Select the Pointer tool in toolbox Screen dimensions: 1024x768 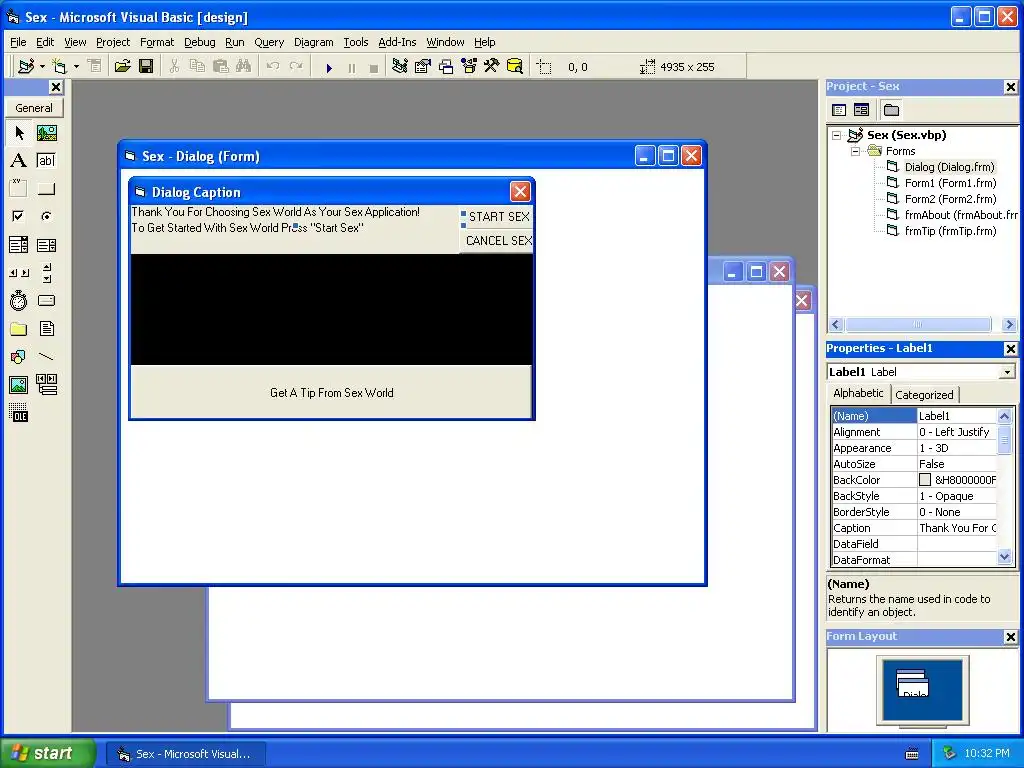[19, 133]
